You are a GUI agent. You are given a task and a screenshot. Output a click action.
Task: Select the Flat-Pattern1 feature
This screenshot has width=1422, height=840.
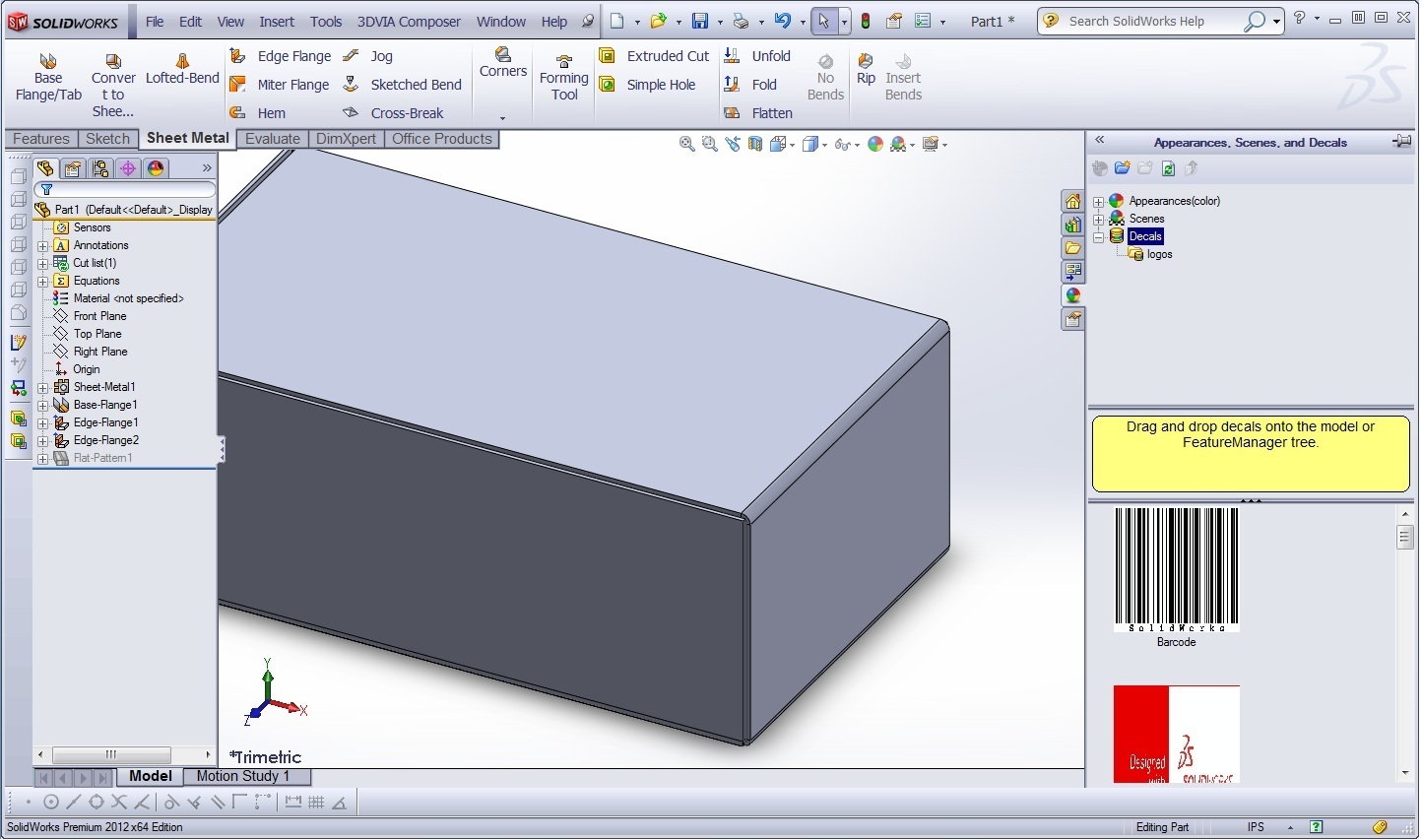coord(102,459)
